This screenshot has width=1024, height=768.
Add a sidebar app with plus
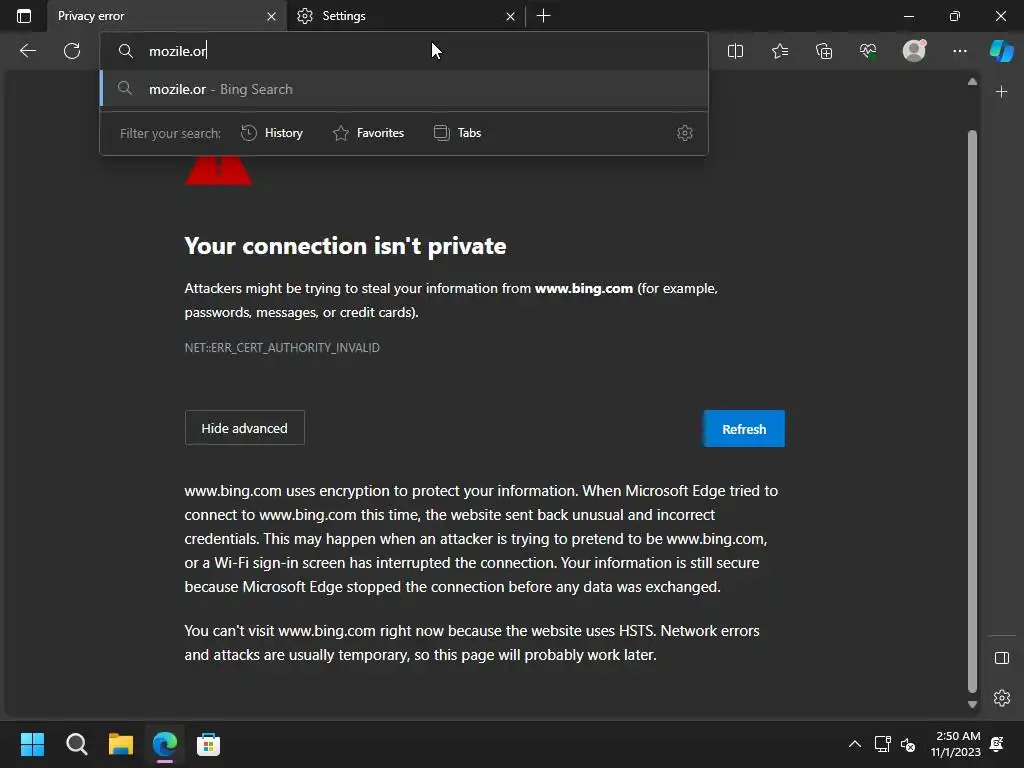pos(1001,92)
